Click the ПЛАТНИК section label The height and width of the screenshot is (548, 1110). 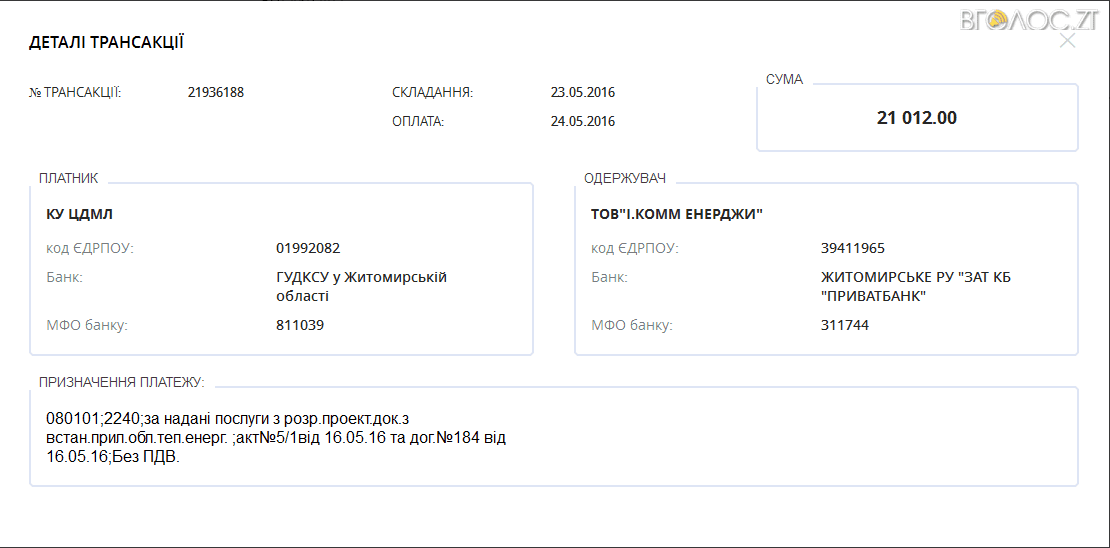coord(68,178)
